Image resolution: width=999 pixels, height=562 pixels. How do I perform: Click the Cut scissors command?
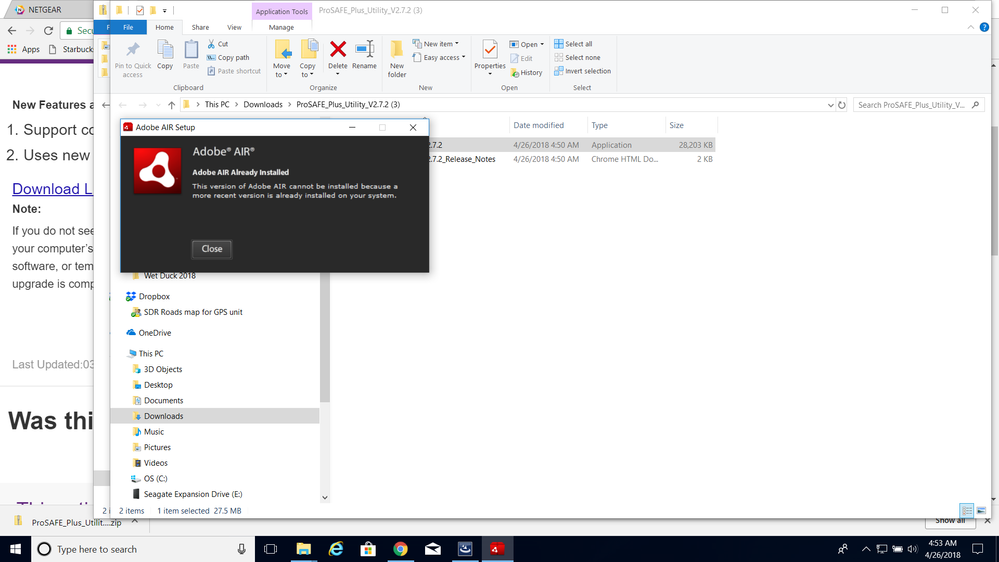tap(217, 44)
